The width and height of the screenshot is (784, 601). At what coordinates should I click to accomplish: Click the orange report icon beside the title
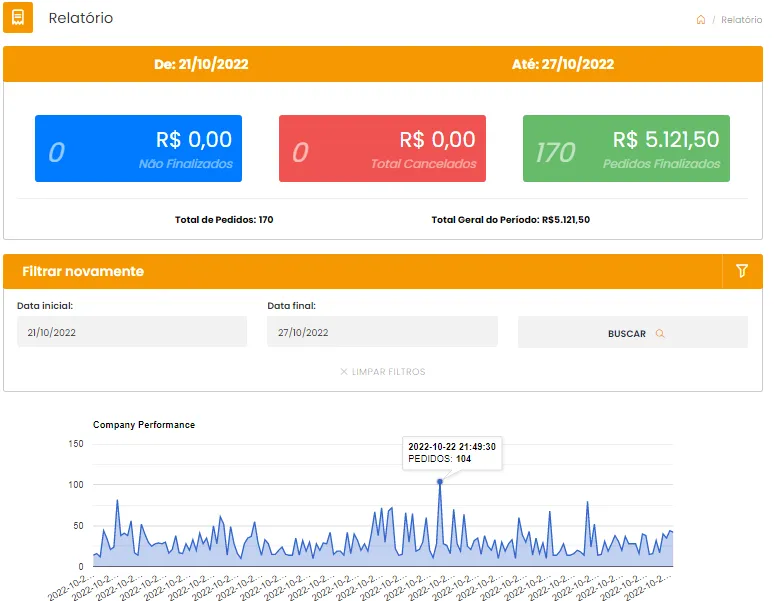point(18,18)
